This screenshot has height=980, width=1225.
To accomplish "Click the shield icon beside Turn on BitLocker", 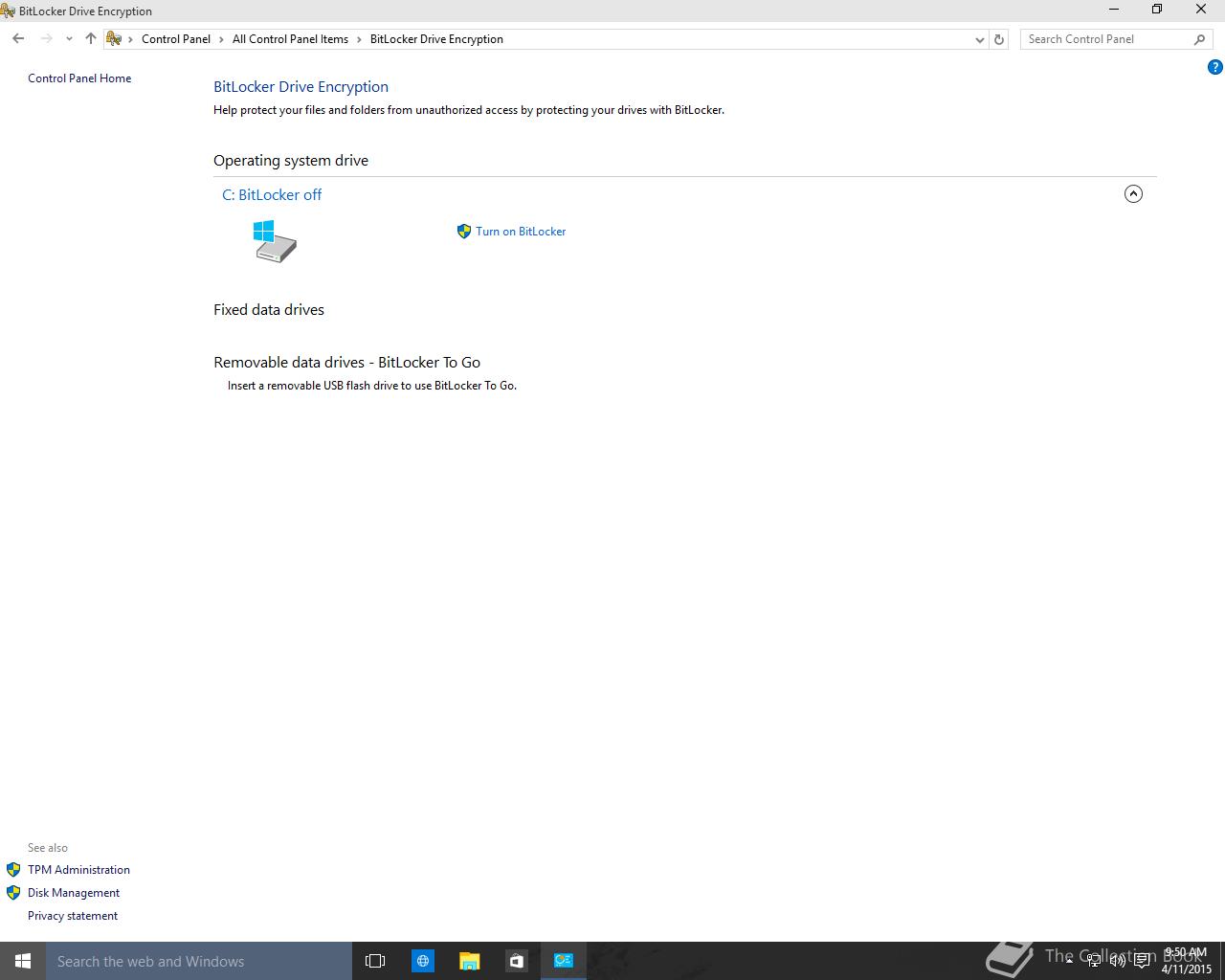I will (x=464, y=232).
